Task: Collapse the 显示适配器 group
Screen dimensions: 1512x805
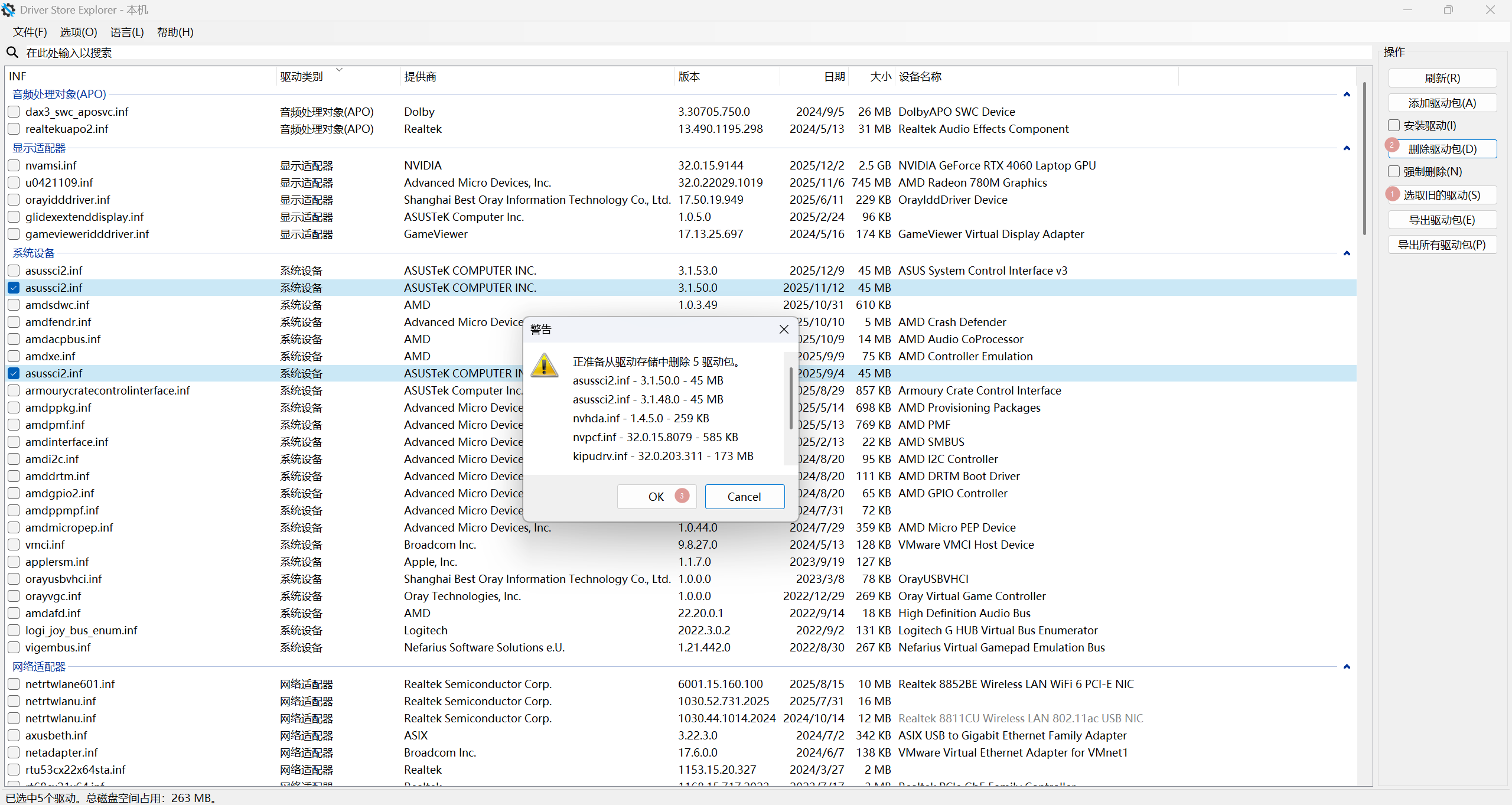Action: [x=1347, y=148]
